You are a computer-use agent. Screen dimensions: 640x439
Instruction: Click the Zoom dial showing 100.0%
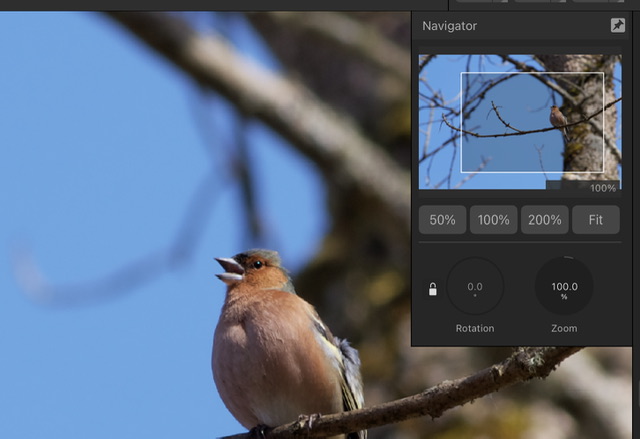[564, 286]
